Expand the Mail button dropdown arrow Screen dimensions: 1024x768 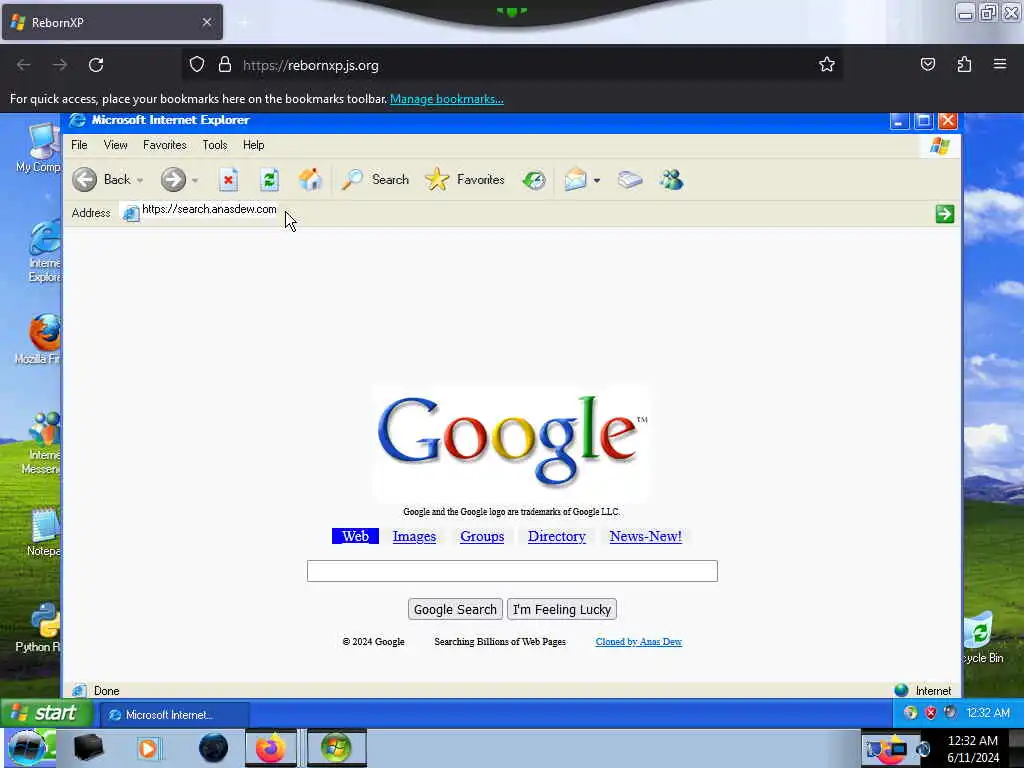(x=597, y=180)
